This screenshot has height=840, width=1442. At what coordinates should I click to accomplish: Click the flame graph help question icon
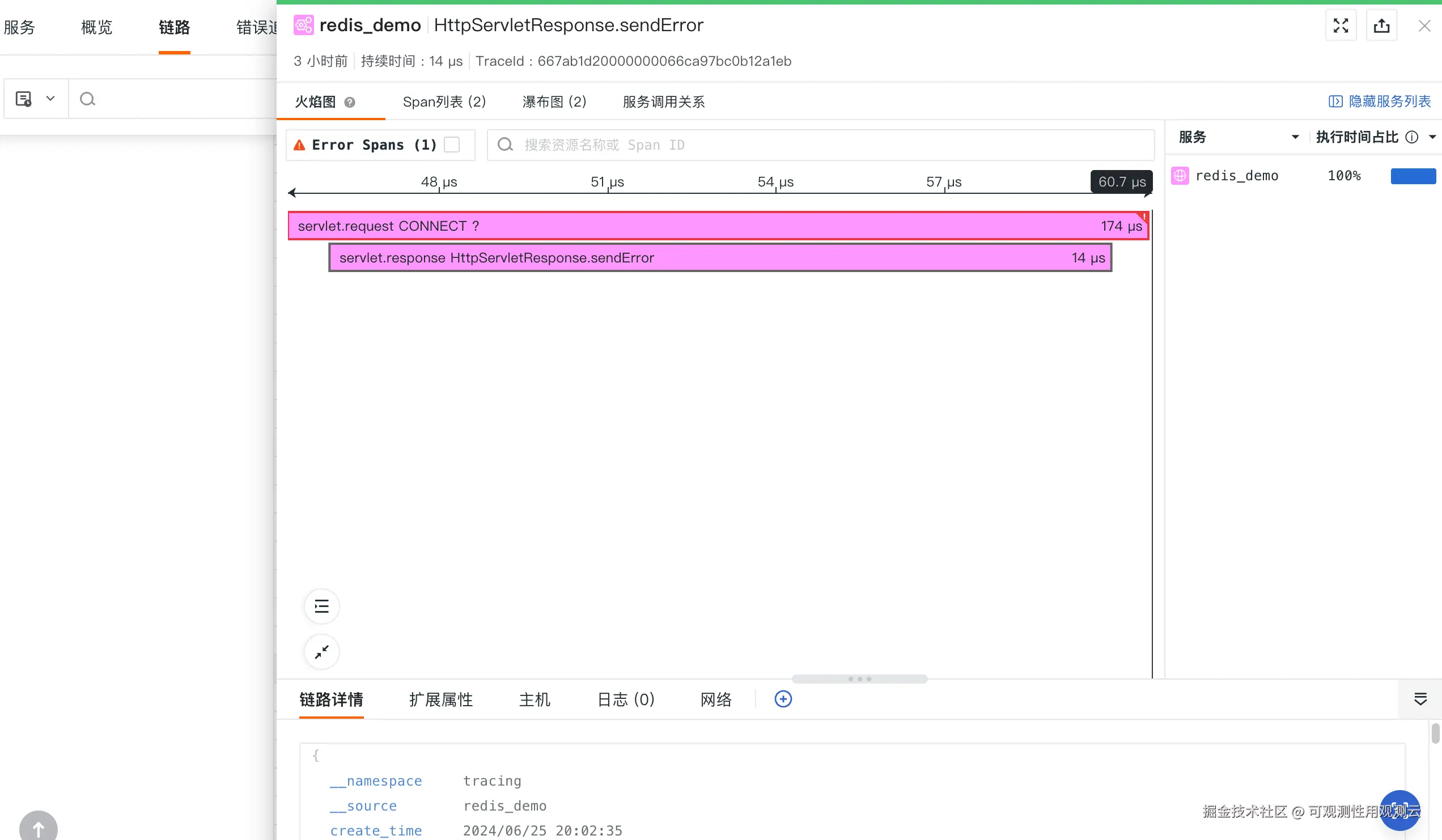350,103
